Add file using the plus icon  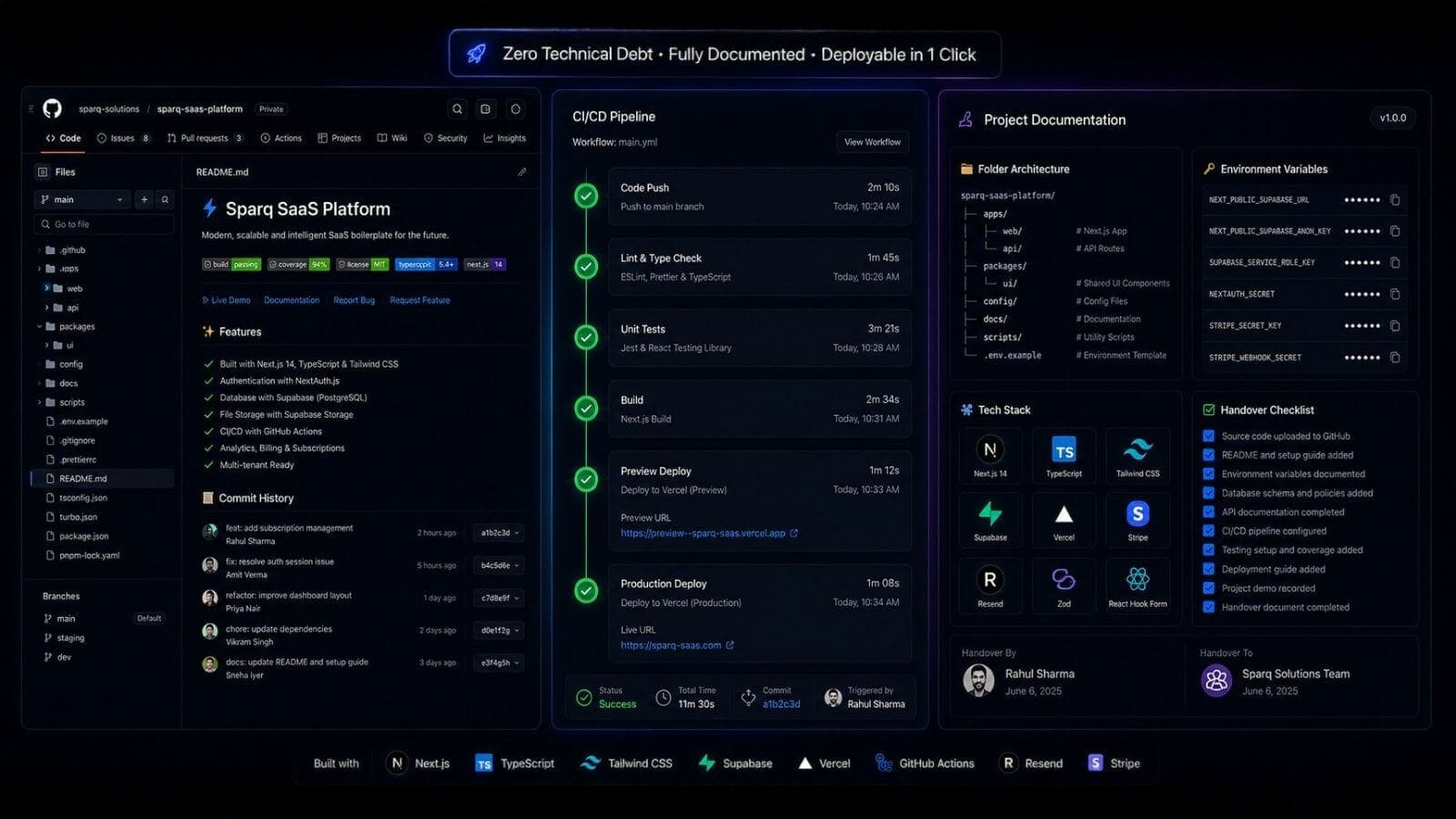144,199
